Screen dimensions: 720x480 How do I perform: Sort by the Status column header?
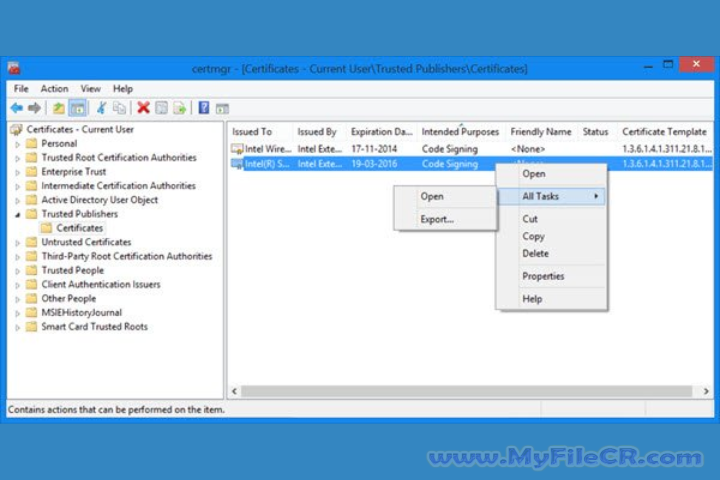(597, 132)
